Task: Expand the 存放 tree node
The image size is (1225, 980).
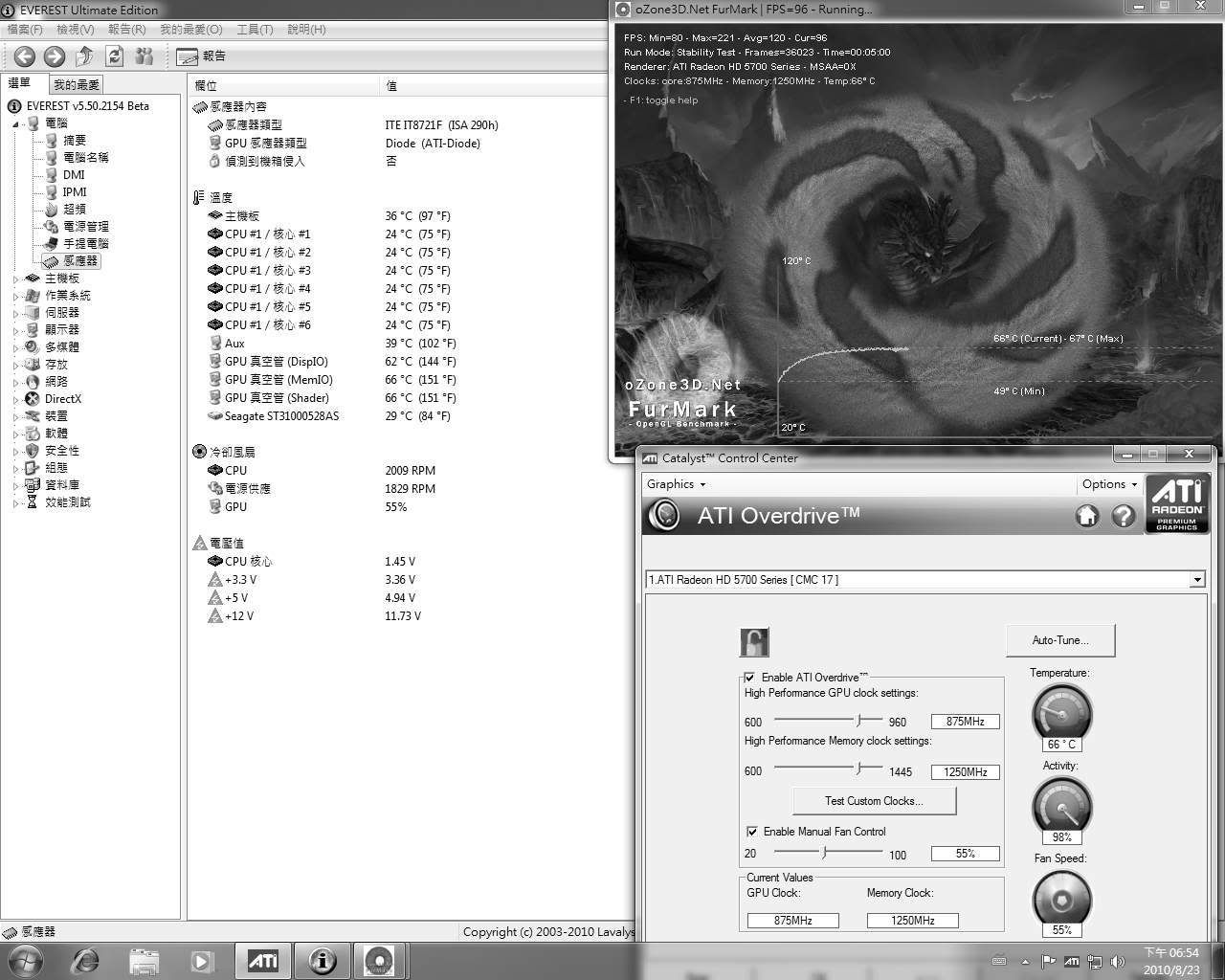Action: [16, 365]
